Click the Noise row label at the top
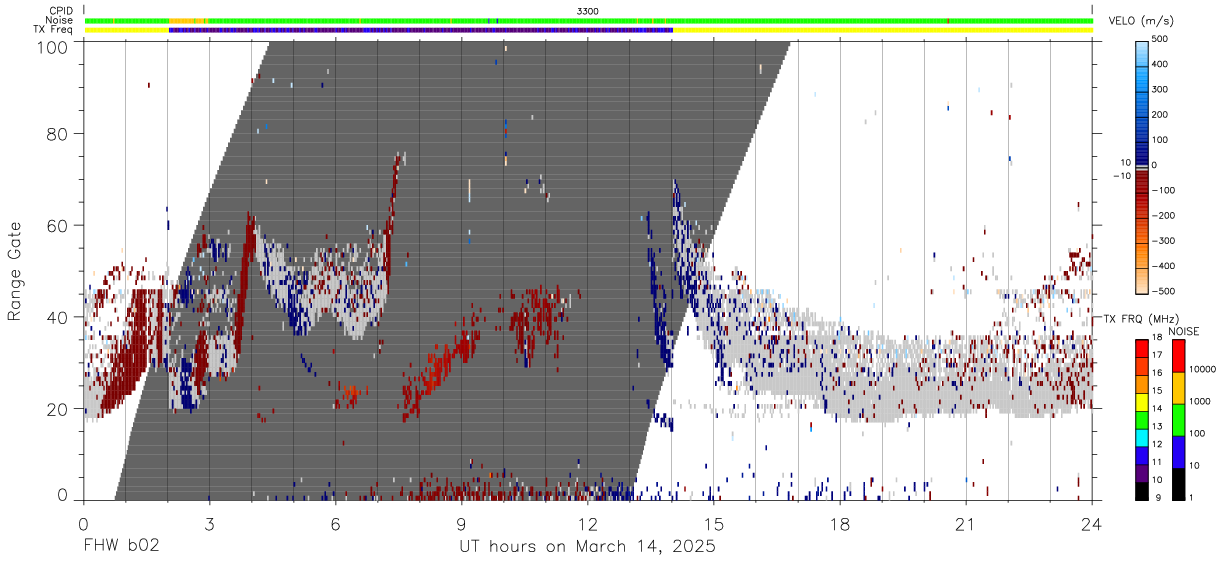This screenshot has width=1228, height=567. 60,20
